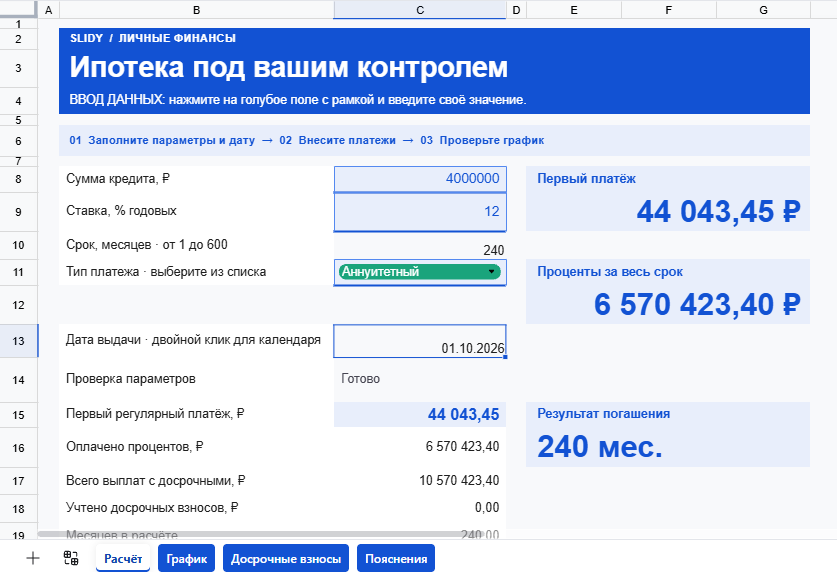Select column G header

(x=763, y=10)
